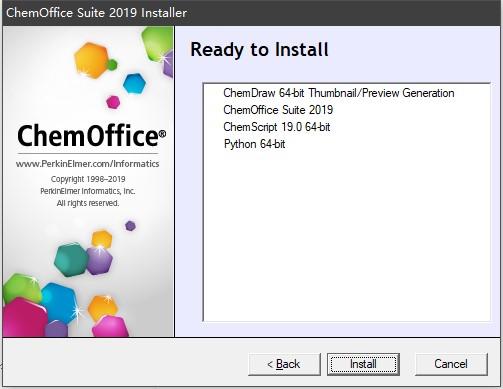This screenshot has height=389, width=503.
Task: Click the Copyright 1998-2019 text
Action: 88,179
